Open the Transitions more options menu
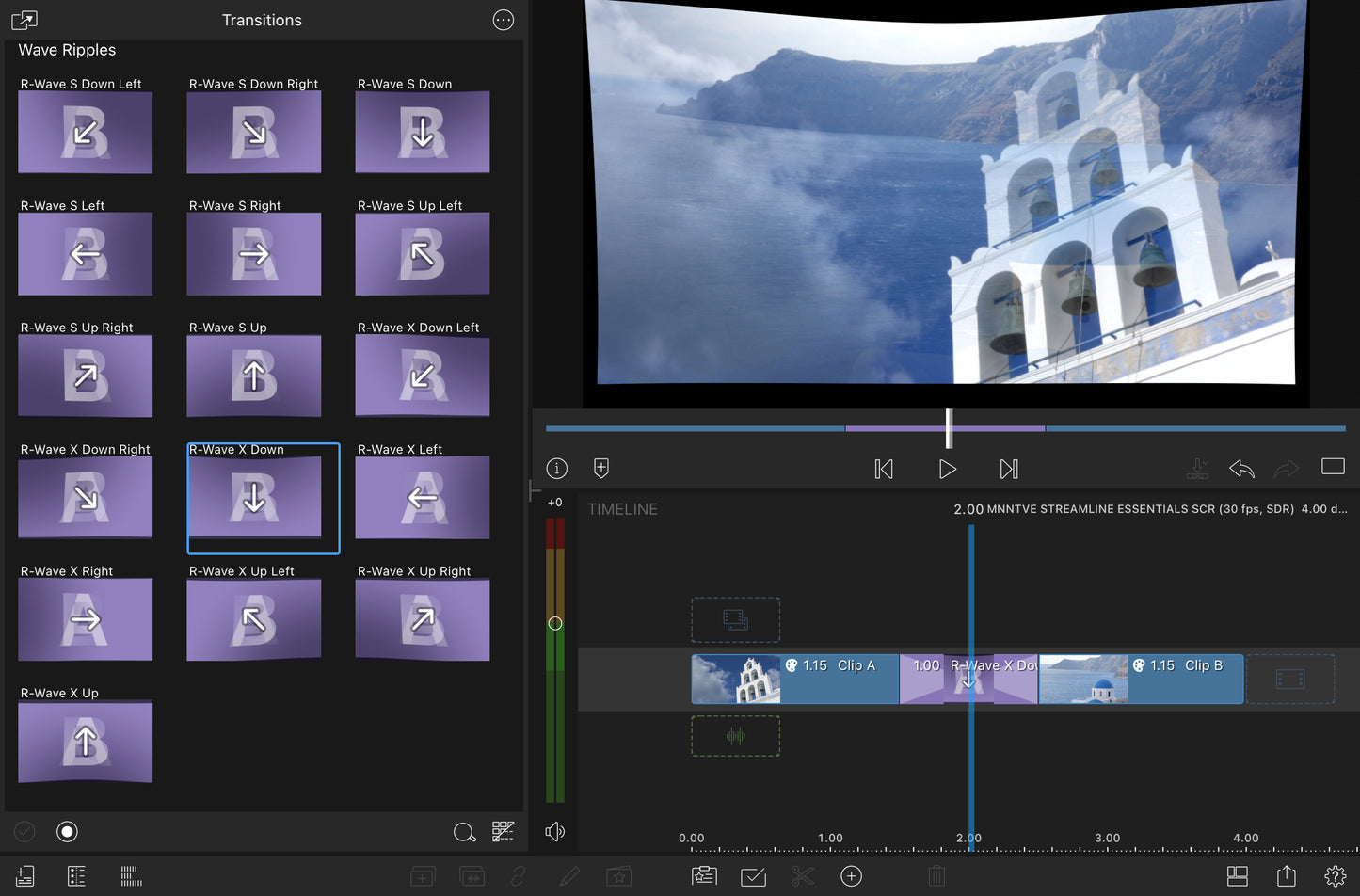Screen dimensions: 1360x896 [x=504, y=20]
